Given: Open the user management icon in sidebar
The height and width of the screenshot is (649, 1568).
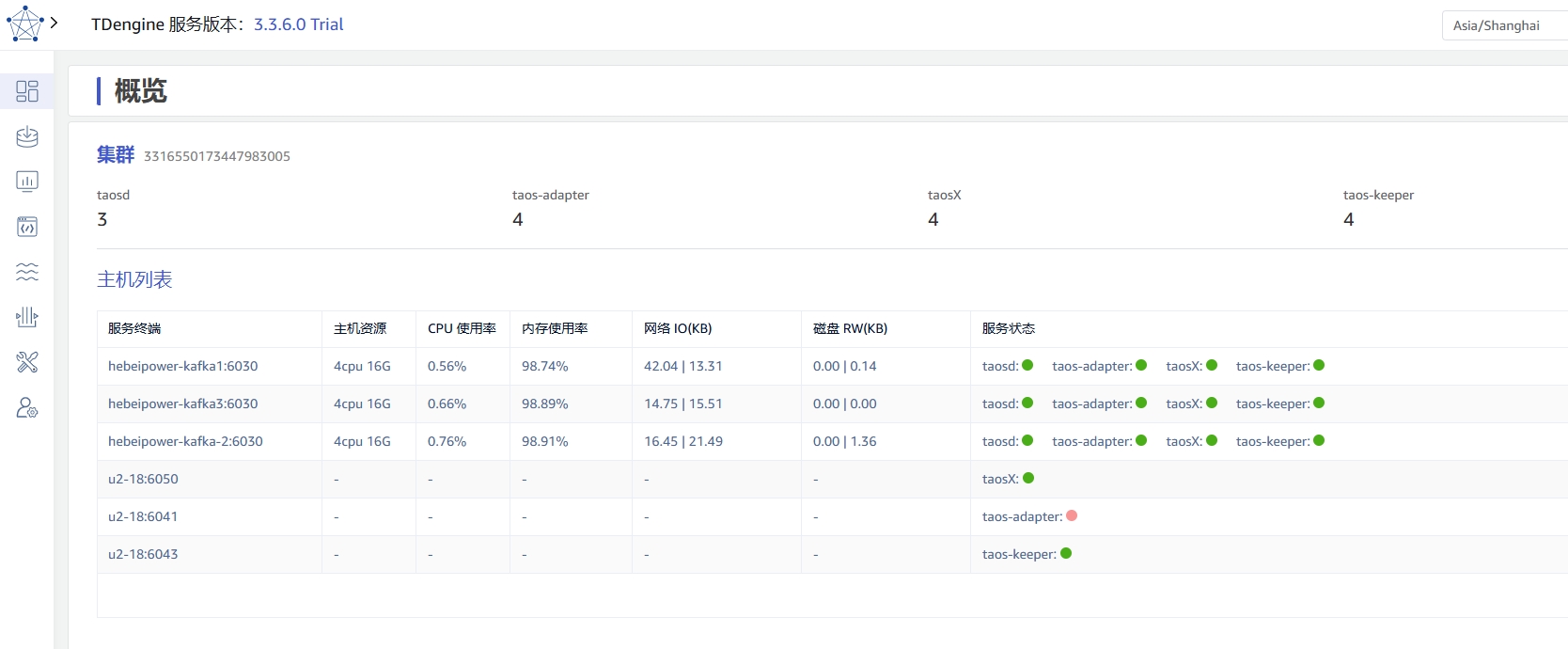Looking at the screenshot, I should 27,408.
